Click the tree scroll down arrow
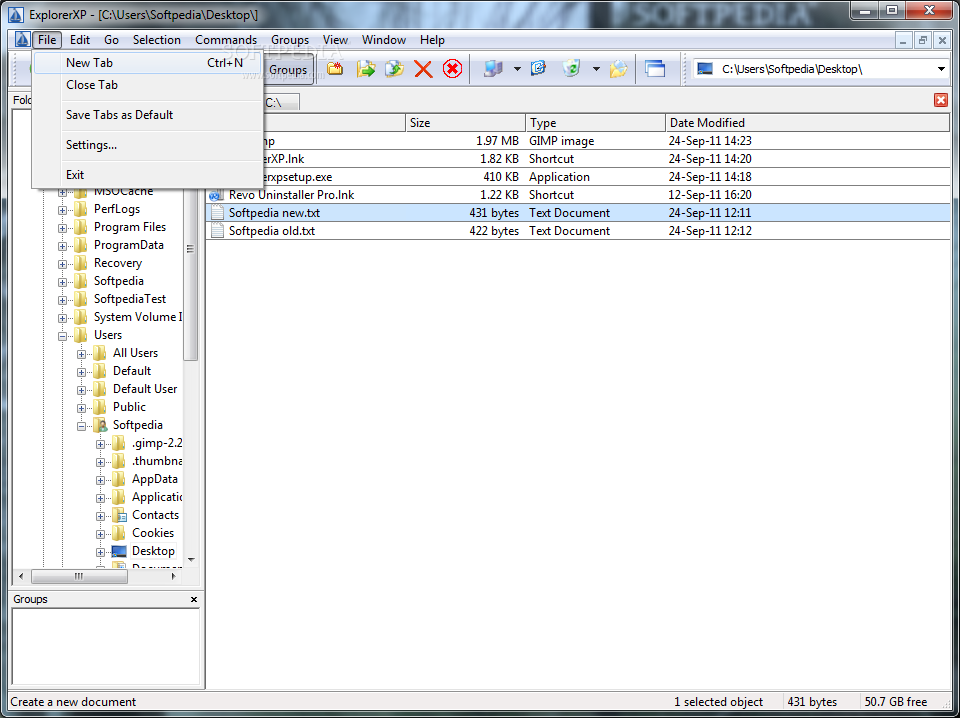 click(x=191, y=559)
